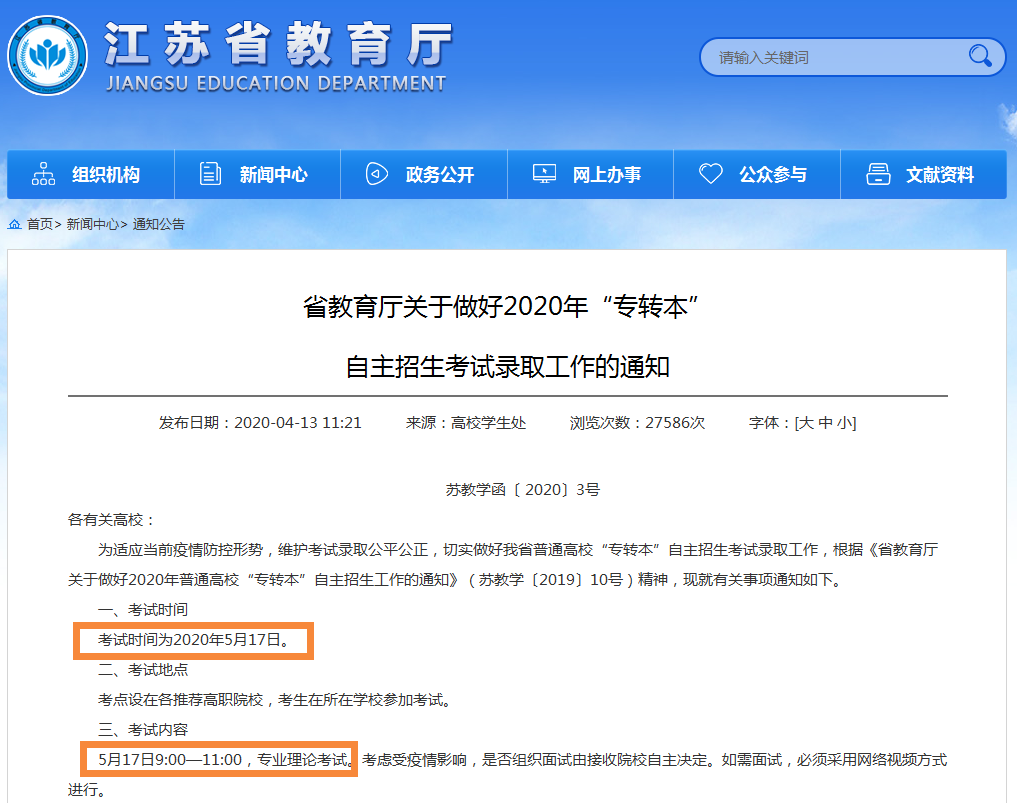Click the Jiangsu Education Department logo emblem
Viewport: 1017px width, 803px height.
50,57
